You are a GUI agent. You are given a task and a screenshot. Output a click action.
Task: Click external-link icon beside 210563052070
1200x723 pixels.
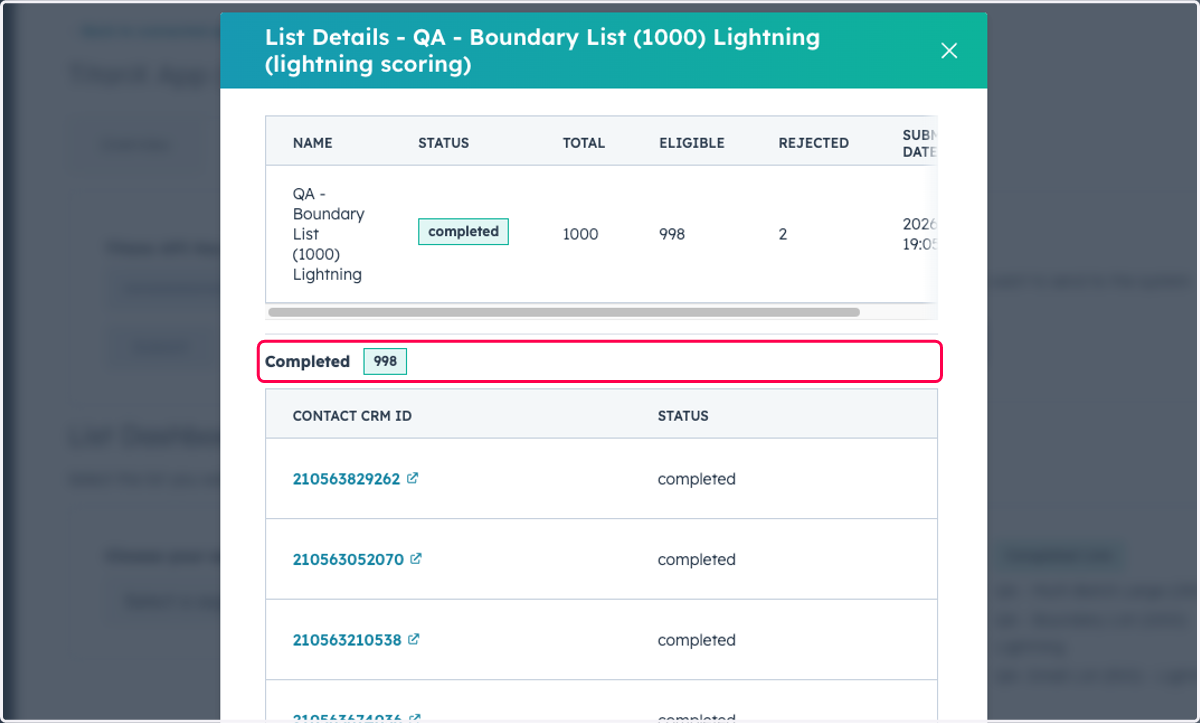(x=416, y=559)
